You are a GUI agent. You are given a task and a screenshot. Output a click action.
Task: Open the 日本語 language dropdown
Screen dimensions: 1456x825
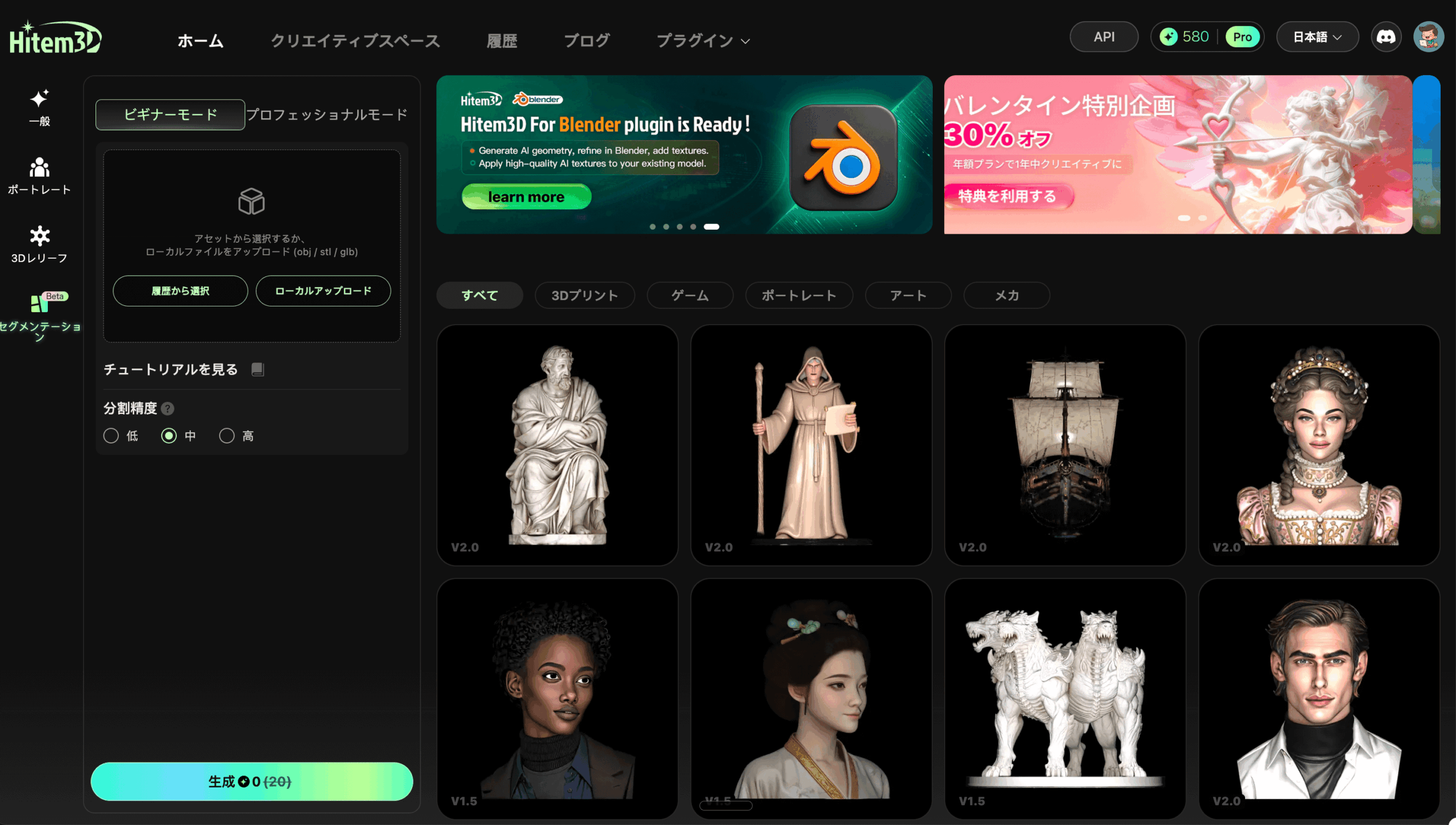pos(1317,37)
